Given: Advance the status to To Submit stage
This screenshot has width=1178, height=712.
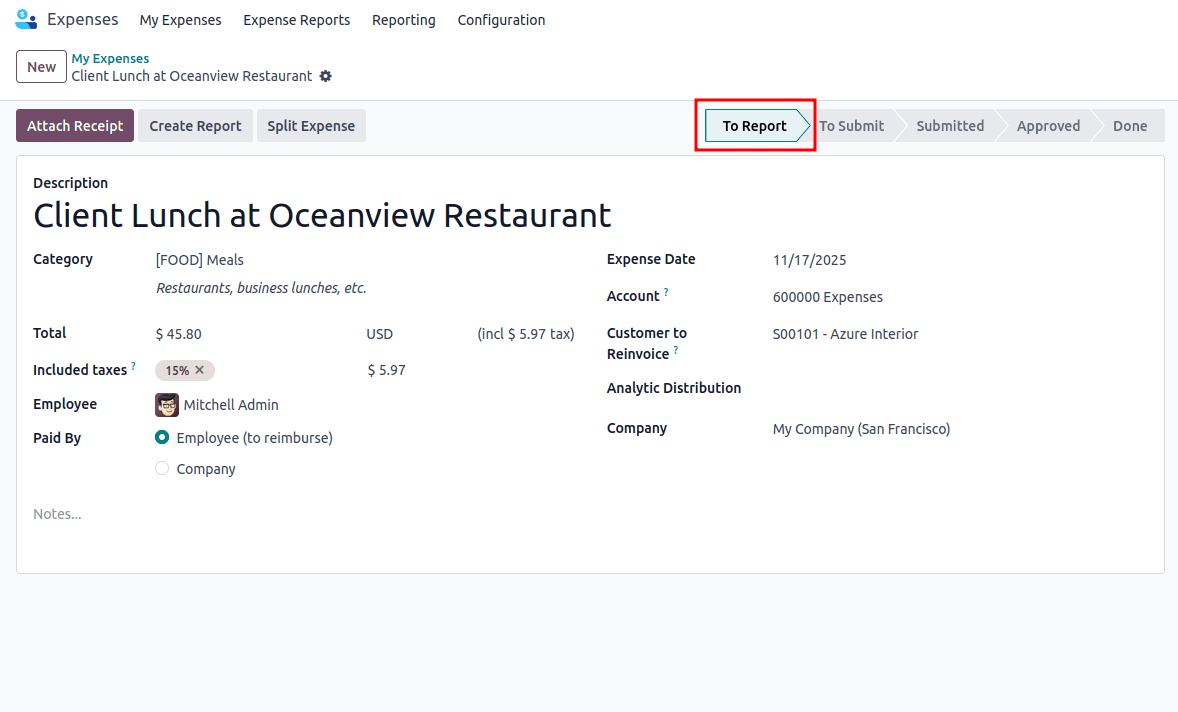Looking at the screenshot, I should (851, 125).
